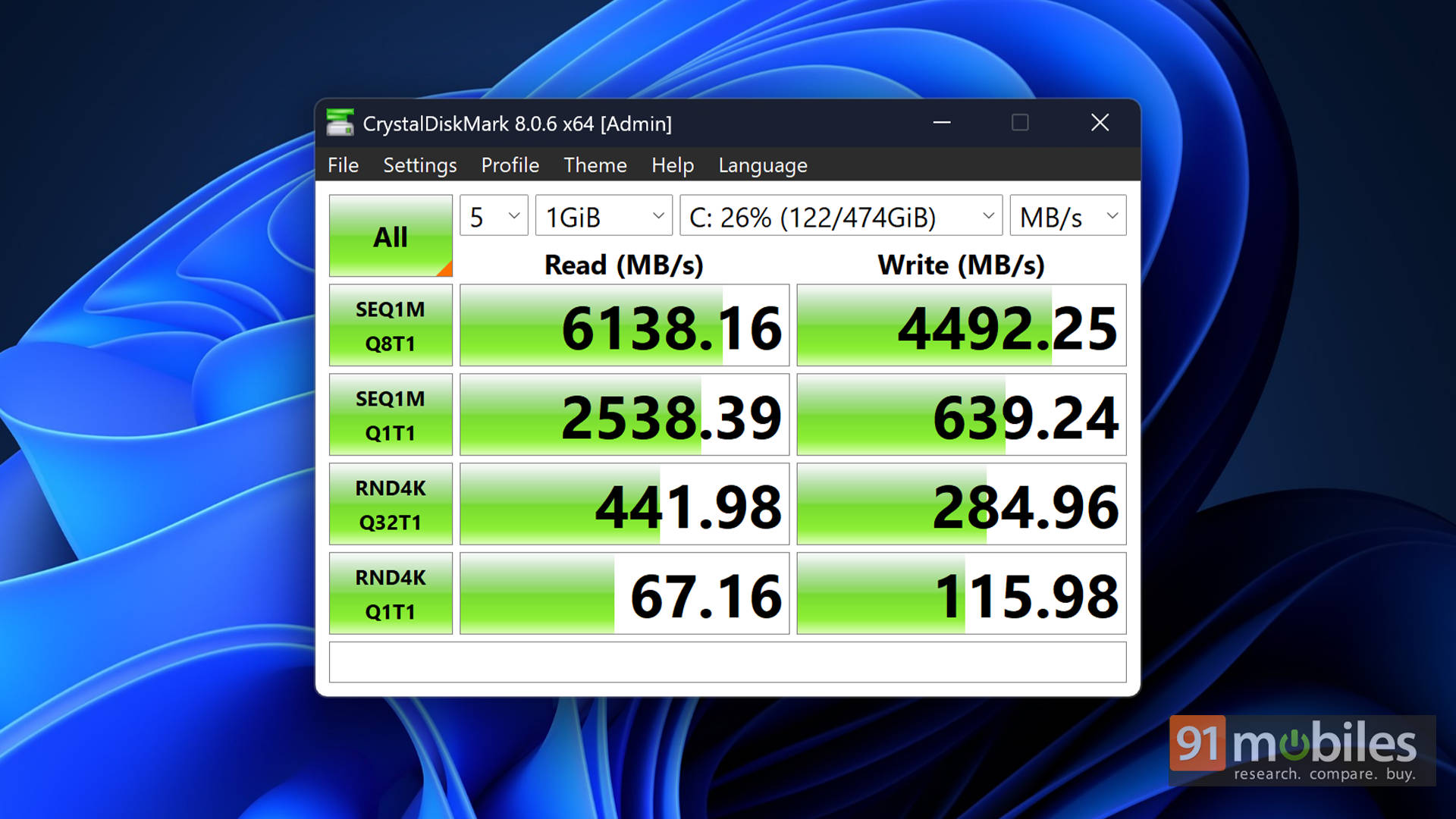Viewport: 1456px width, 819px height.
Task: Open the File menu
Action: 343,165
